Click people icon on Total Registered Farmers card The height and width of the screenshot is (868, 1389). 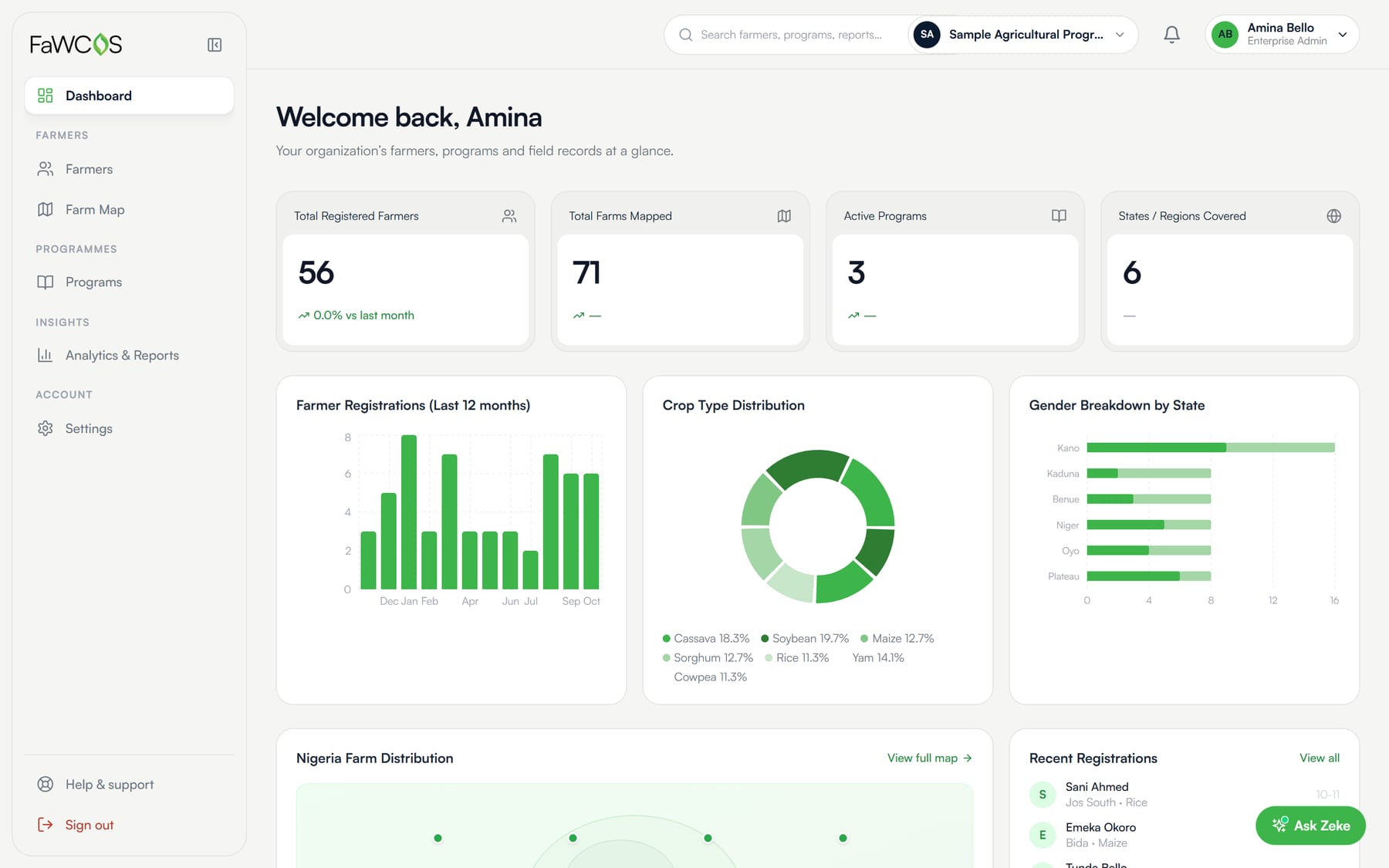pyautogui.click(x=509, y=216)
